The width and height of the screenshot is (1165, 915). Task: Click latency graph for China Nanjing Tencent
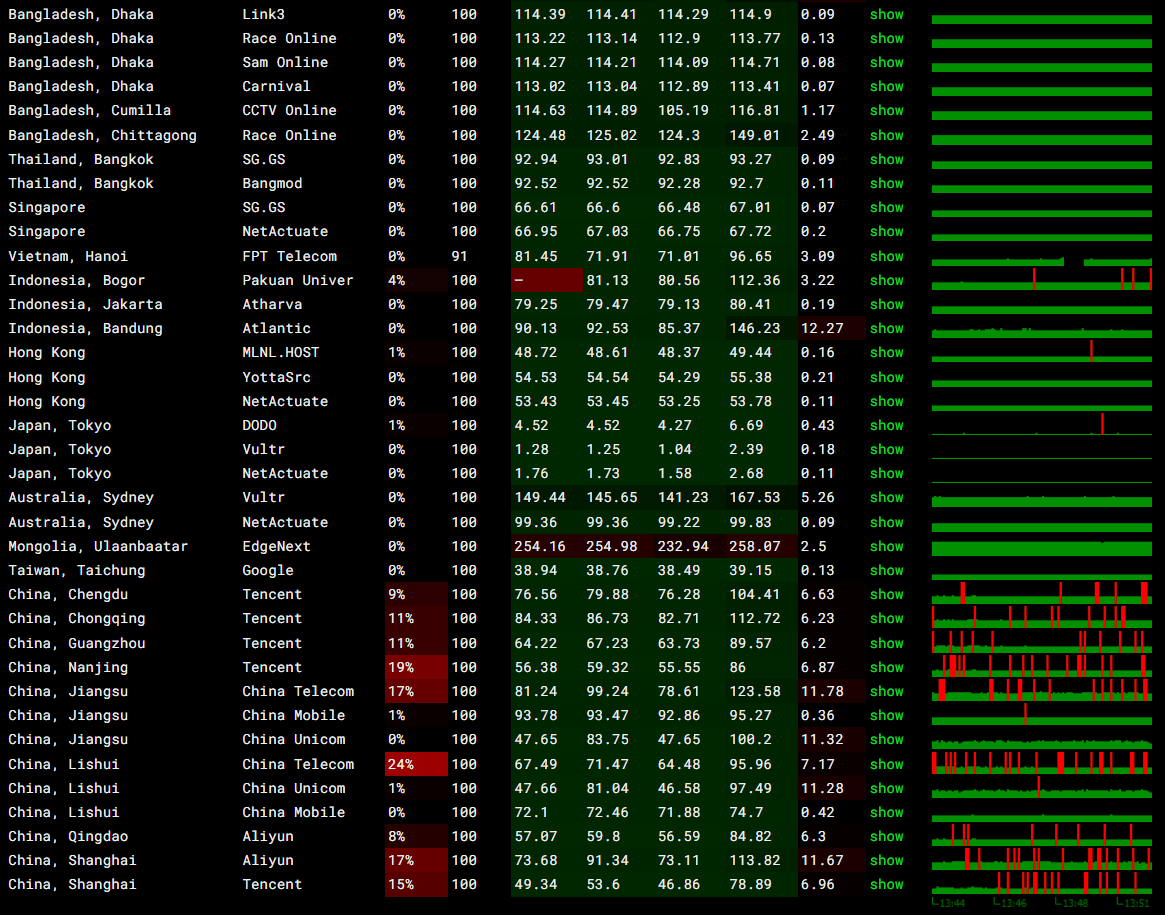pyautogui.click(x=1042, y=666)
